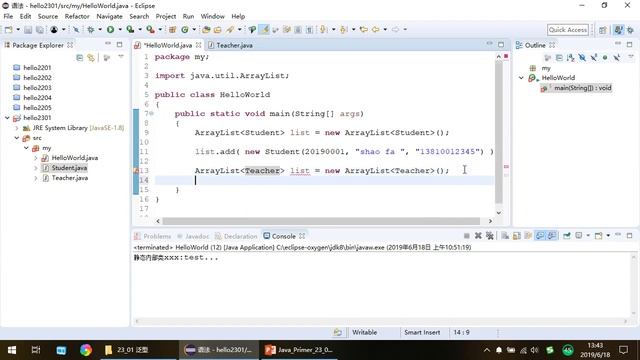The image size is (640, 360).
Task: Open the Window menu
Action: tap(212, 16)
